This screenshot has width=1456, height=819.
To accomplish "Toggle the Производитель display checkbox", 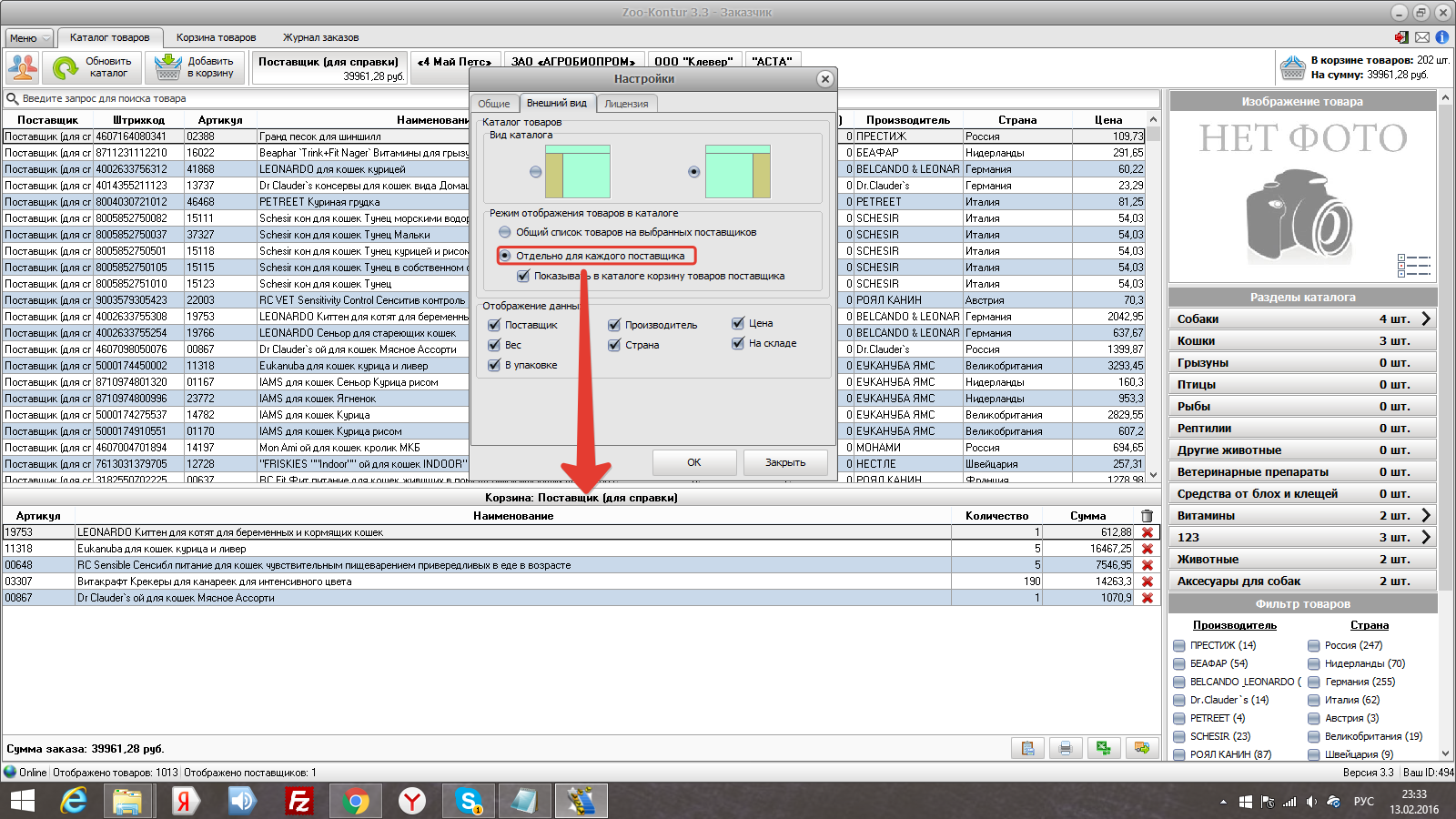I will 614,325.
